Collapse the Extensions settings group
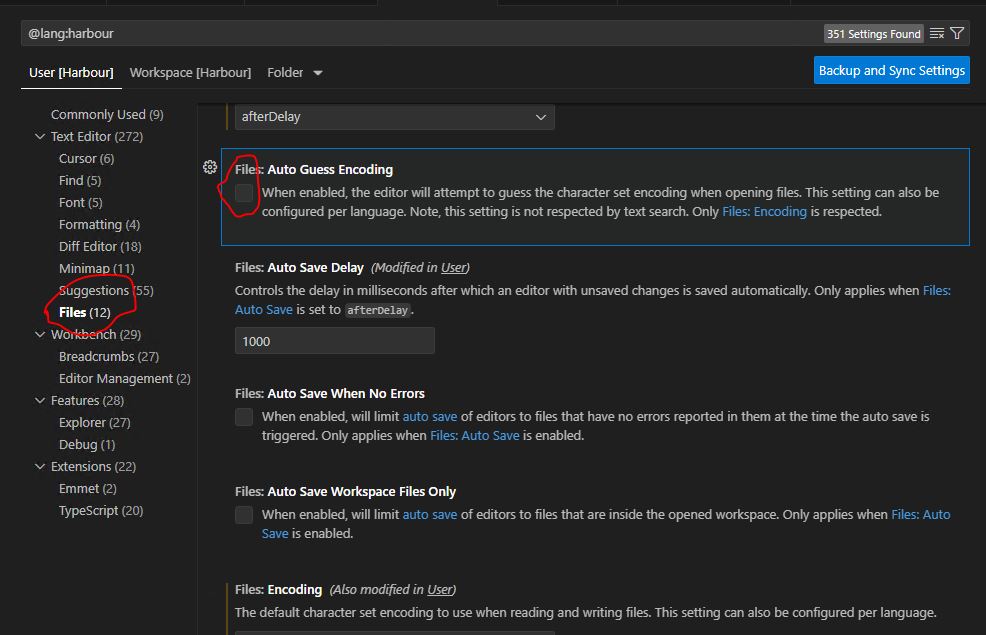The image size is (986, 635). 40,467
